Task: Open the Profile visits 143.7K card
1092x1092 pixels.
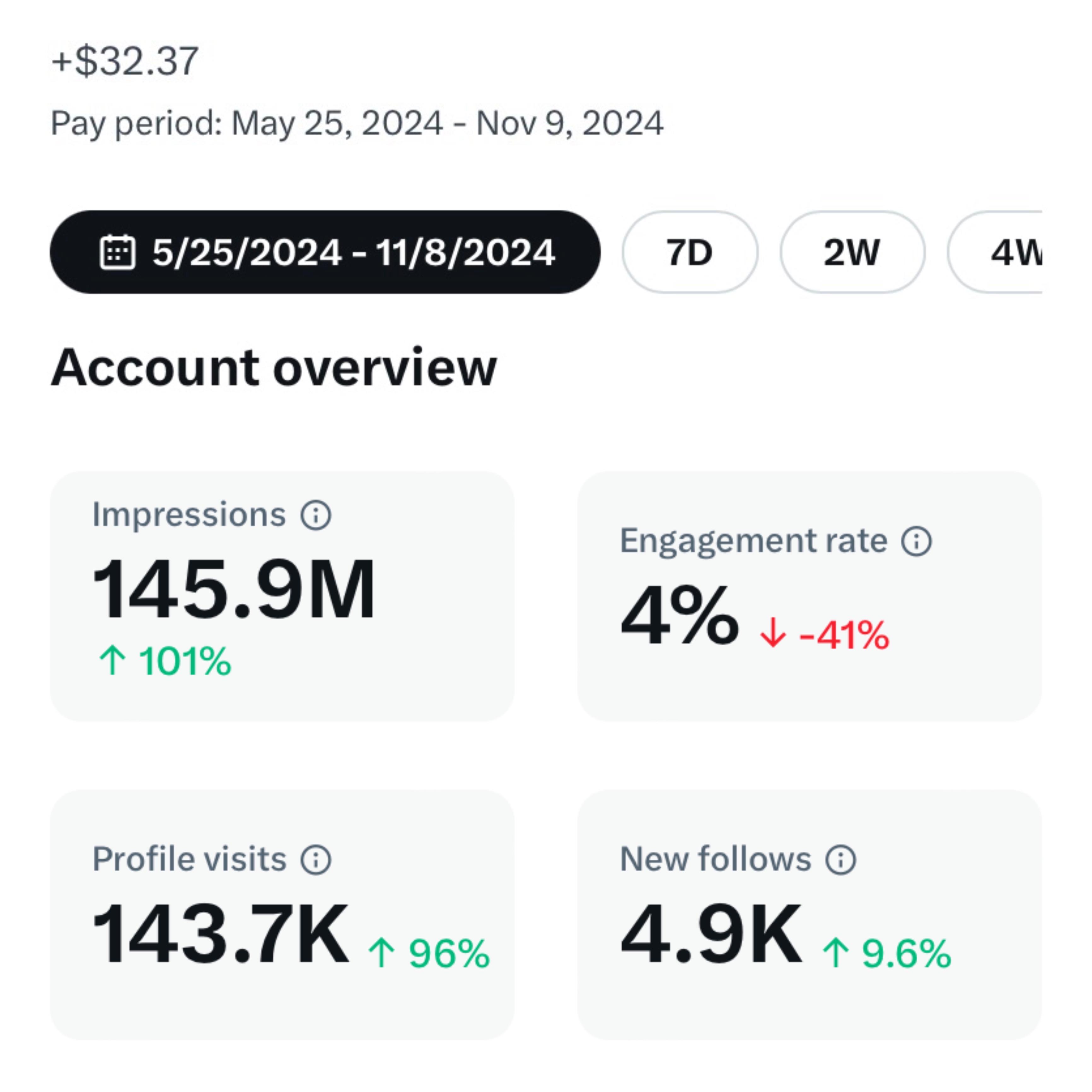Action: tap(282, 915)
